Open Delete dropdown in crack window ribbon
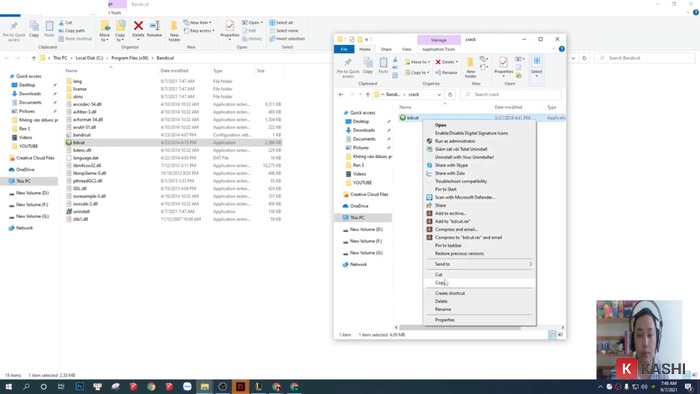The image size is (700, 394). pyautogui.click(x=446, y=62)
